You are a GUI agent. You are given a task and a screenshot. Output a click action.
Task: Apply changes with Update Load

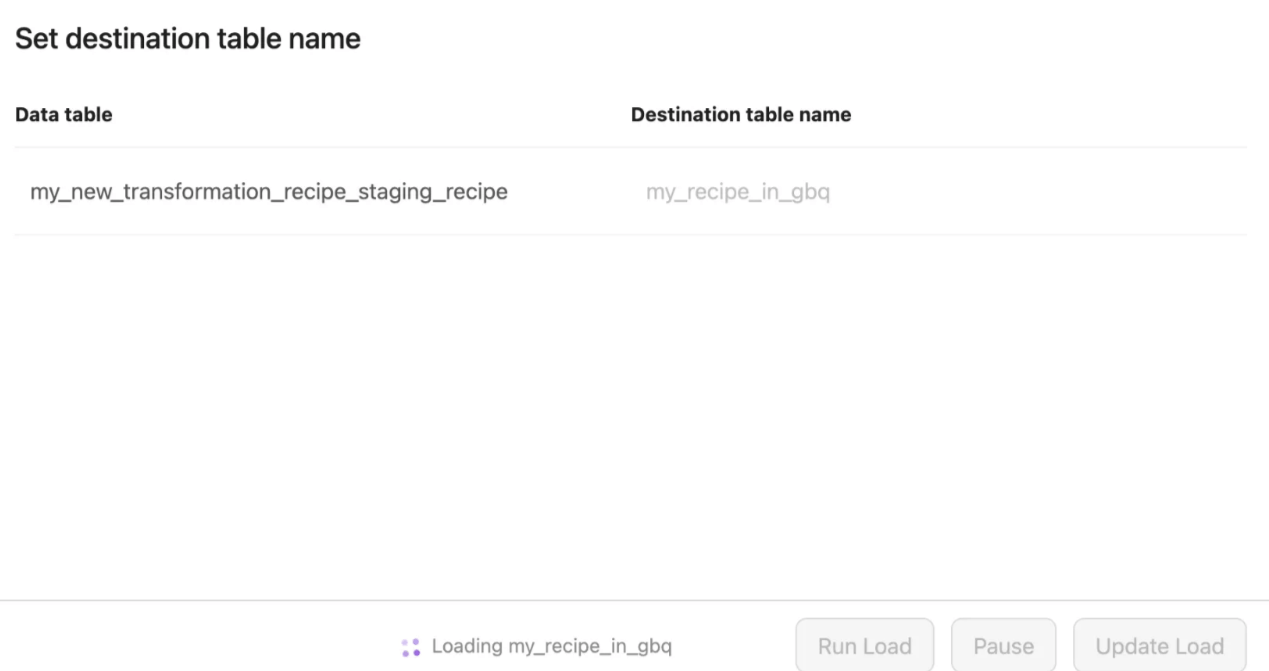point(1159,646)
